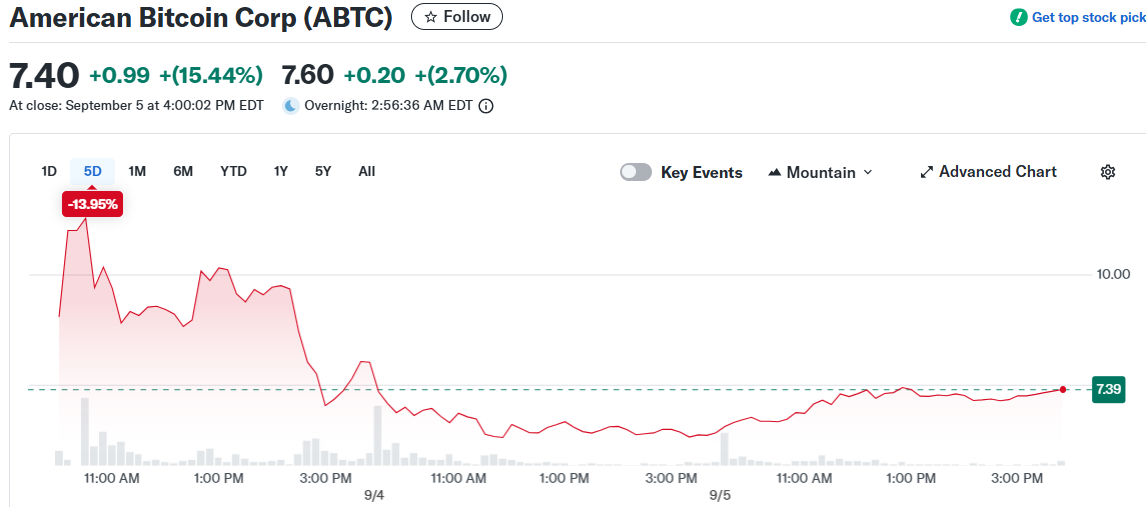Viewport: 1146px width, 507px height.
Task: Toggle the Key Events switch
Action: click(636, 172)
